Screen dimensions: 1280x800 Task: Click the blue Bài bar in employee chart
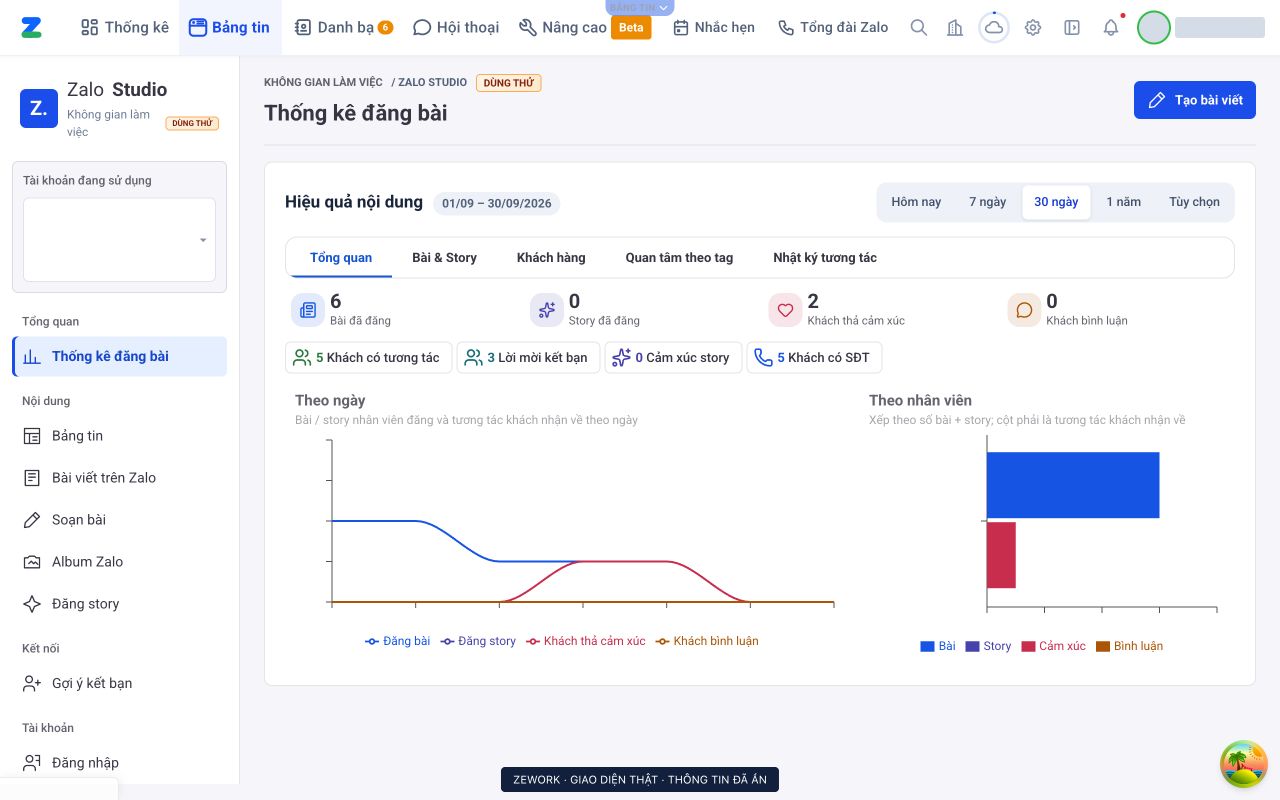coord(1073,485)
